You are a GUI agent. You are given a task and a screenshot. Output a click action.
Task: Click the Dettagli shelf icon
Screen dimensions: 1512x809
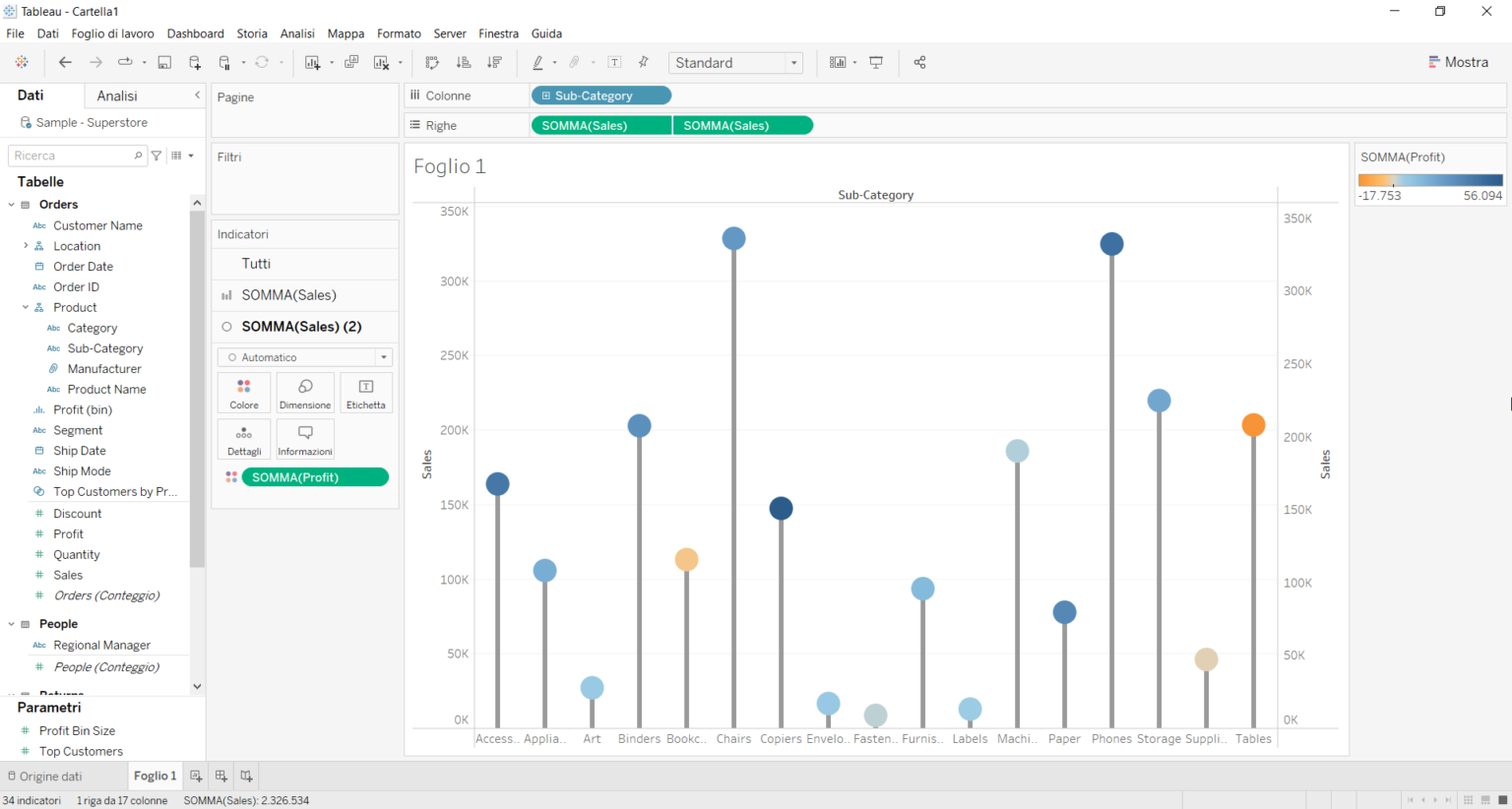click(243, 439)
